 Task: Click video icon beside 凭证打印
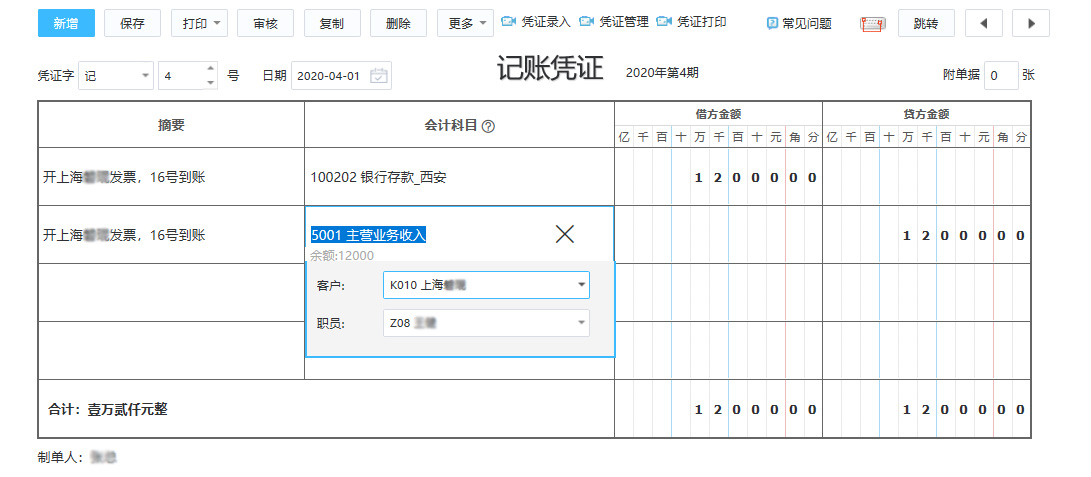click(665, 22)
